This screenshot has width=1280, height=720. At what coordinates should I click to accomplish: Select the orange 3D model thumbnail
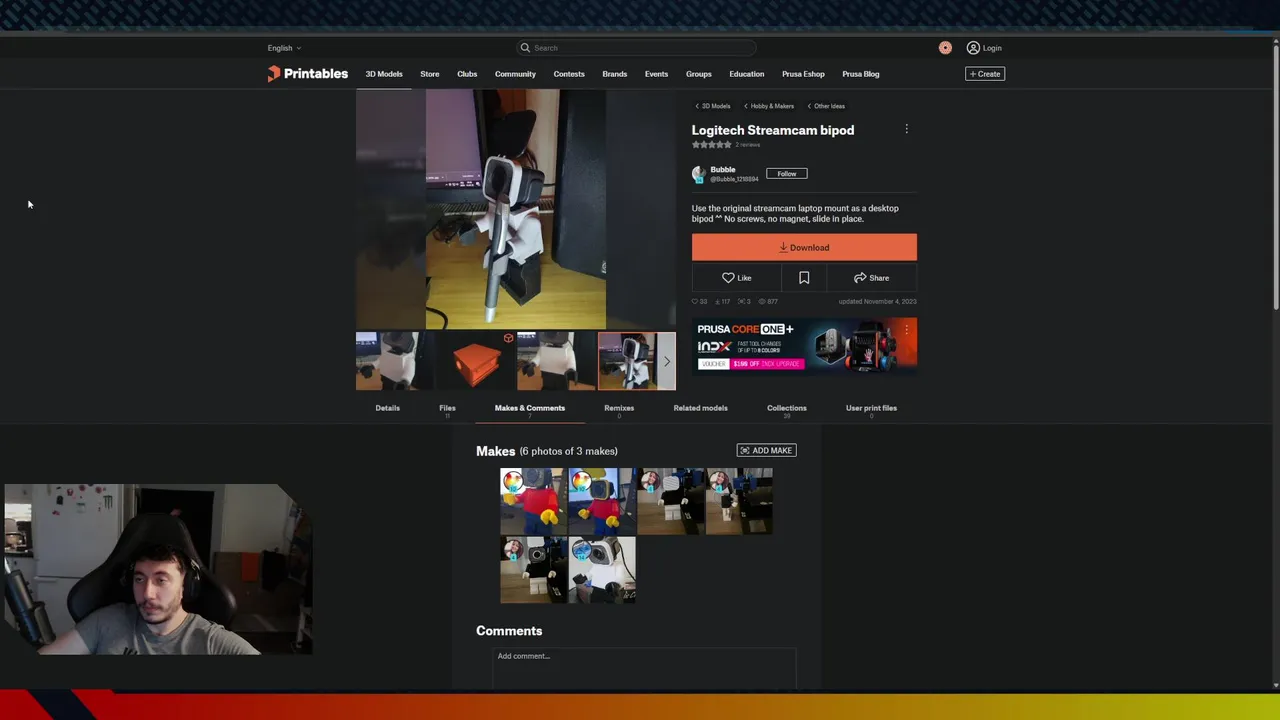point(476,361)
